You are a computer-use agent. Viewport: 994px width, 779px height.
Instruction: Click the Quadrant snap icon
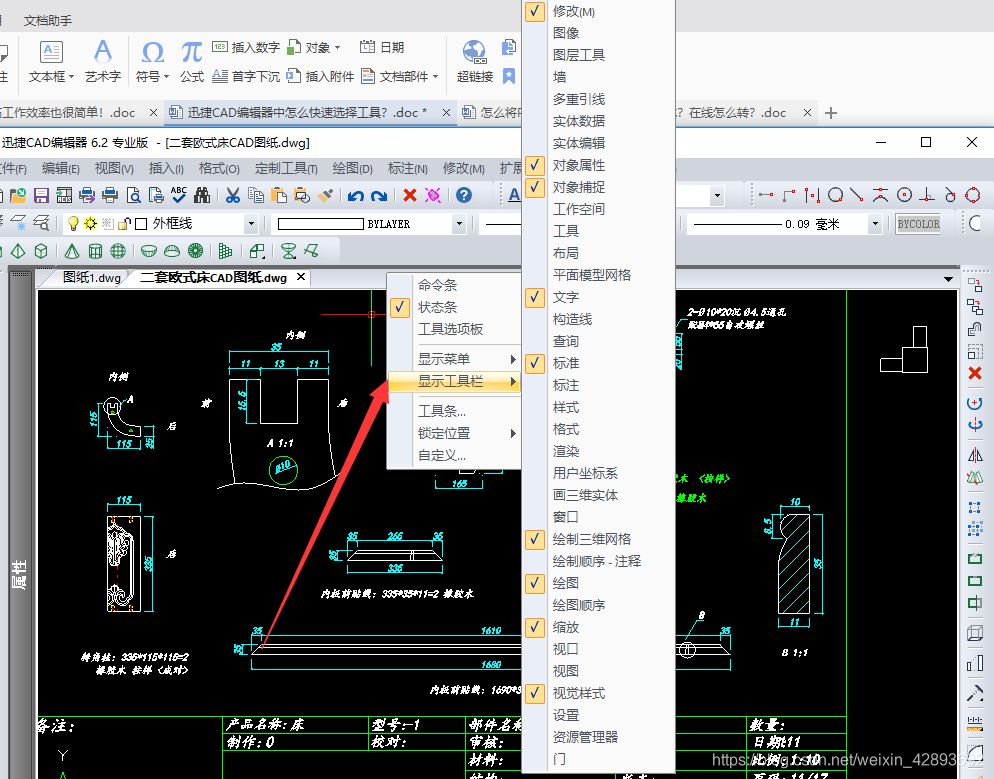tap(972, 195)
